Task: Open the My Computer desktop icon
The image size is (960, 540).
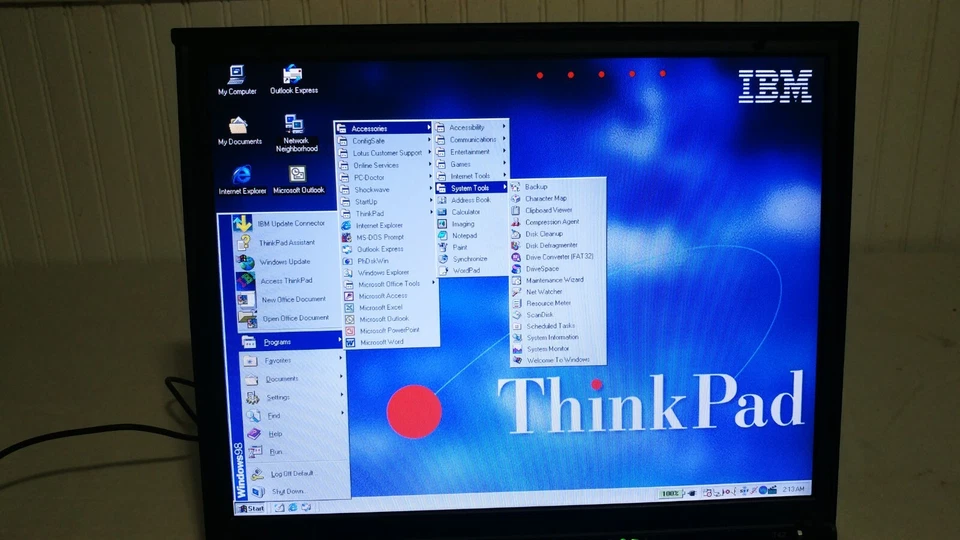Action: click(x=237, y=80)
